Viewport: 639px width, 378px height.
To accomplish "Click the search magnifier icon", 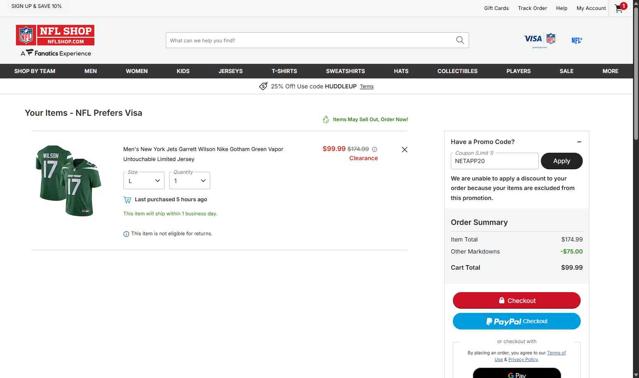I will tap(460, 40).
